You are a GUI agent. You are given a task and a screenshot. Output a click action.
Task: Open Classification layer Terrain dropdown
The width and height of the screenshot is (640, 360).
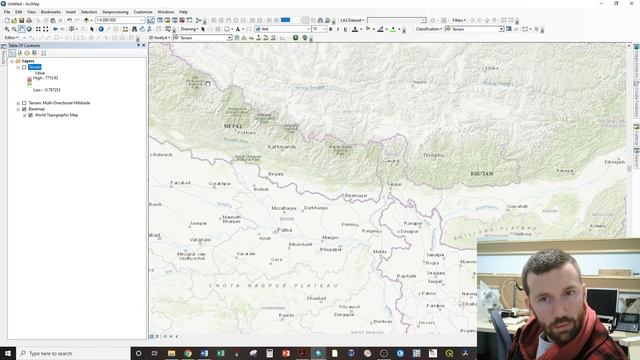coord(501,29)
